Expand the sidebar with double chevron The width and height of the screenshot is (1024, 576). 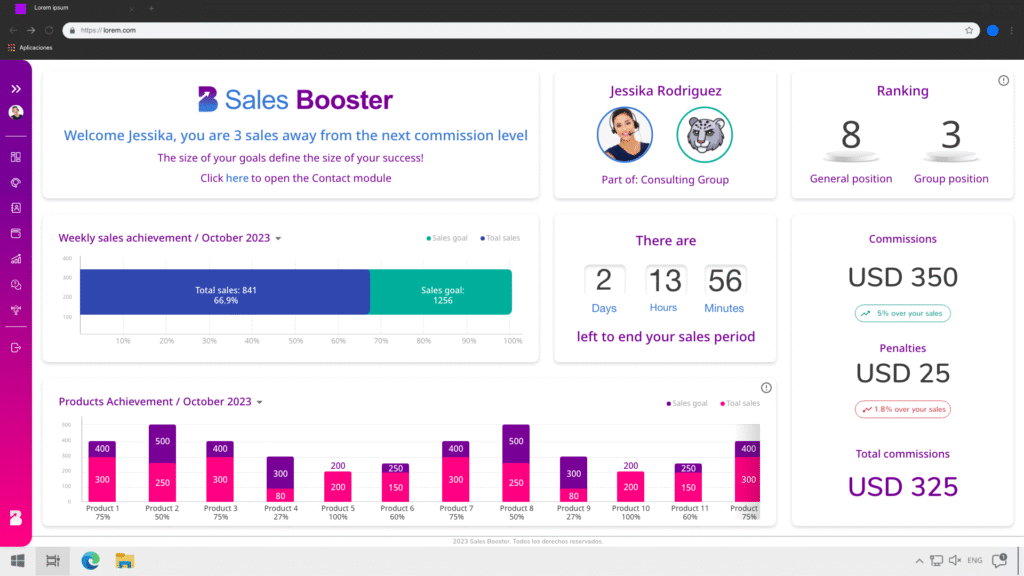pyautogui.click(x=16, y=89)
